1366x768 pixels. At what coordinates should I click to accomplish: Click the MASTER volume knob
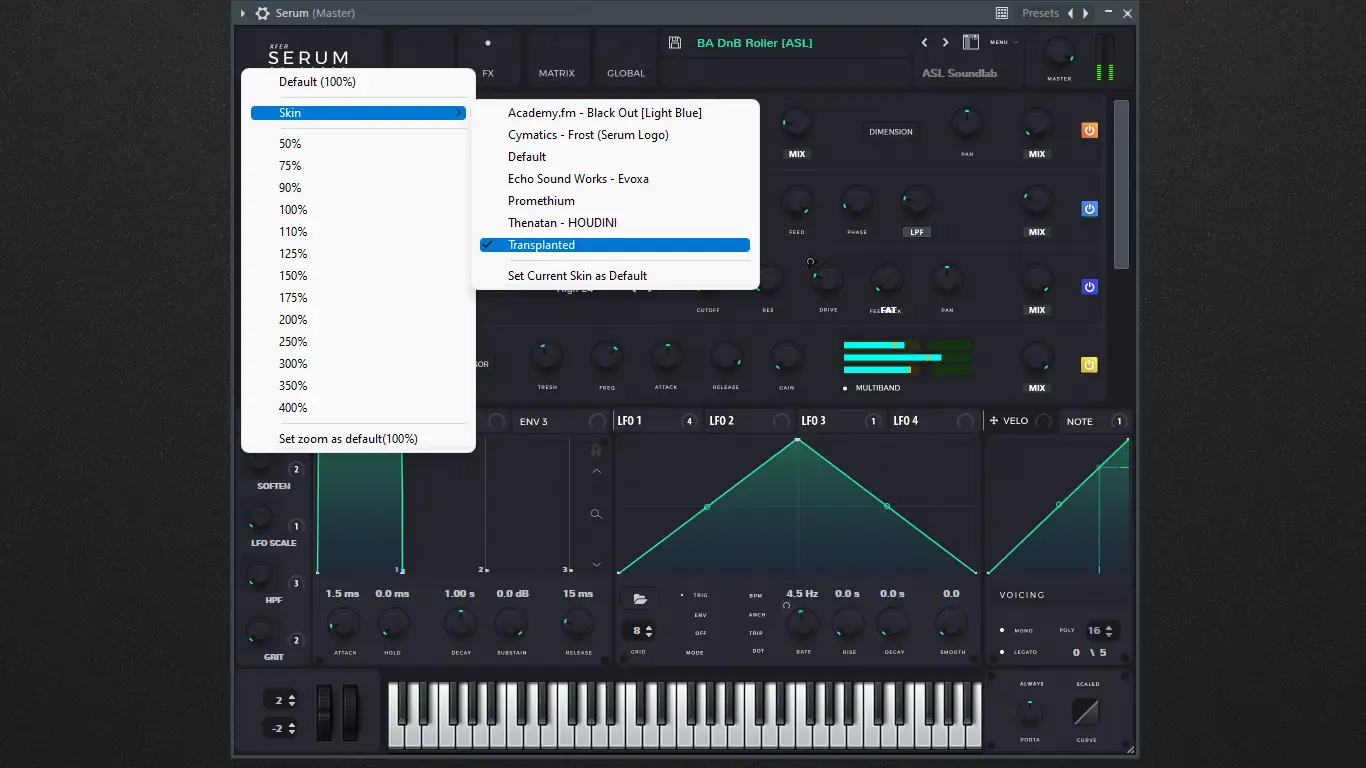(1058, 52)
